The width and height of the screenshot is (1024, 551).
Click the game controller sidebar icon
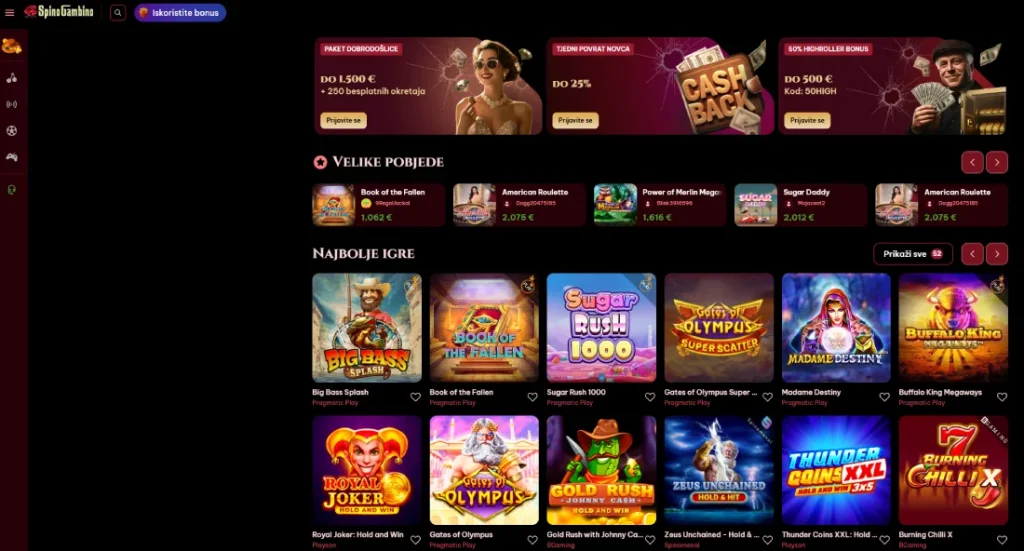[x=12, y=157]
